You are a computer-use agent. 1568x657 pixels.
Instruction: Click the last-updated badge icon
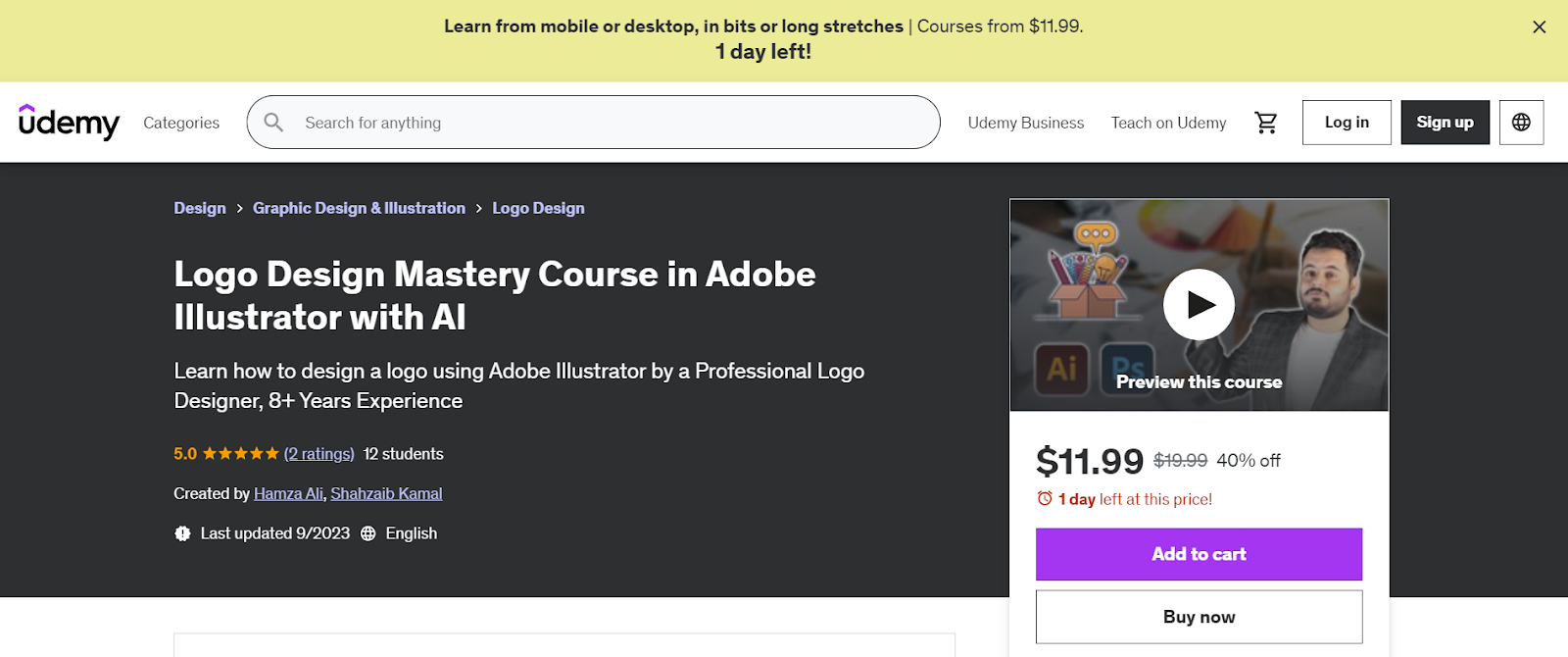tap(182, 533)
